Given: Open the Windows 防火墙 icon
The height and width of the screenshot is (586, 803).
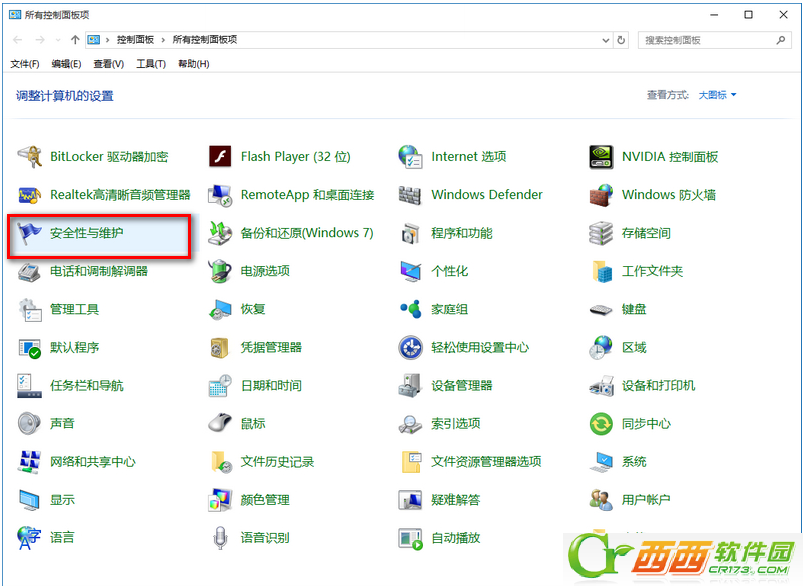Looking at the screenshot, I should 601,195.
